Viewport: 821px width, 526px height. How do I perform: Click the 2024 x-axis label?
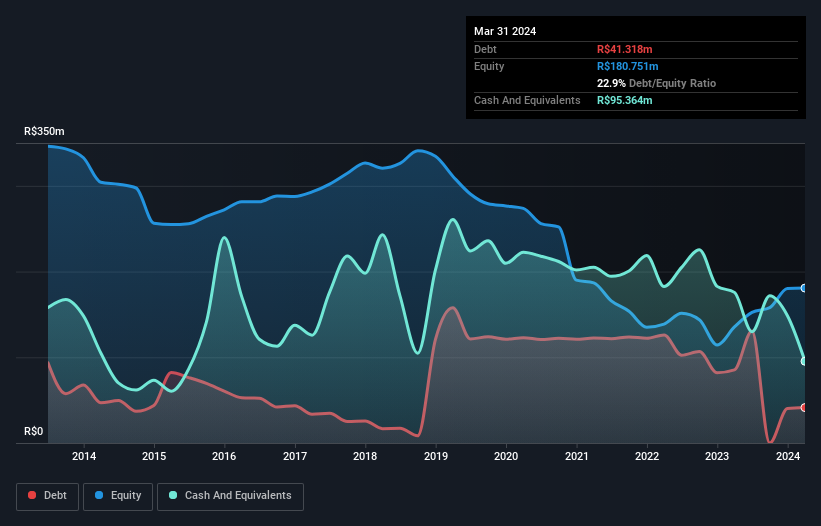(787, 456)
